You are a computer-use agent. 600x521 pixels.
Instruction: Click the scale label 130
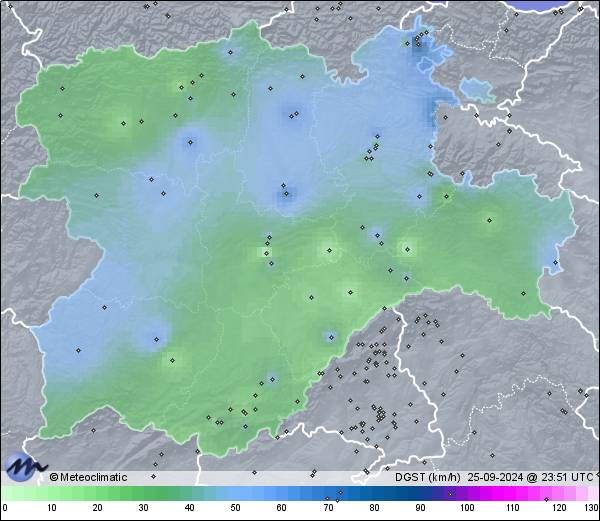coord(592,508)
